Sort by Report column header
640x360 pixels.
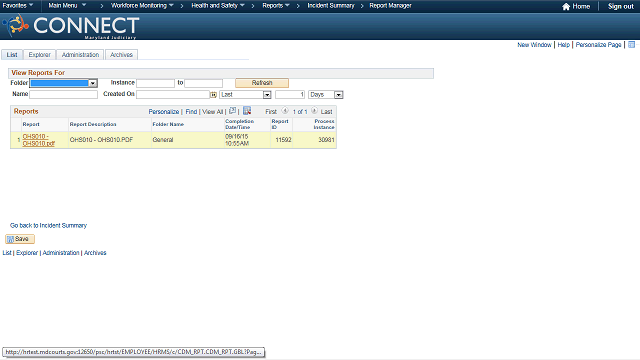(x=31, y=124)
